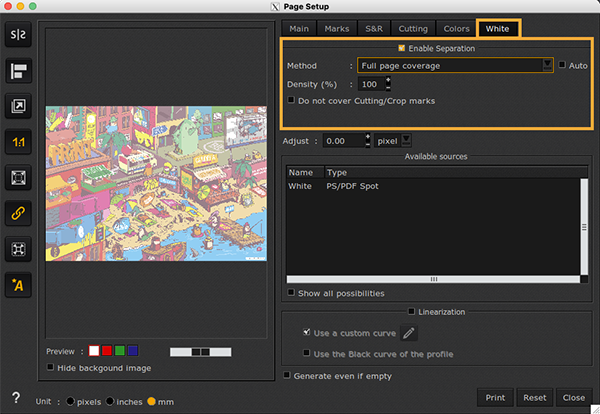600x414 pixels.
Task: Click the 1:1 scale icon
Action: 19,142
